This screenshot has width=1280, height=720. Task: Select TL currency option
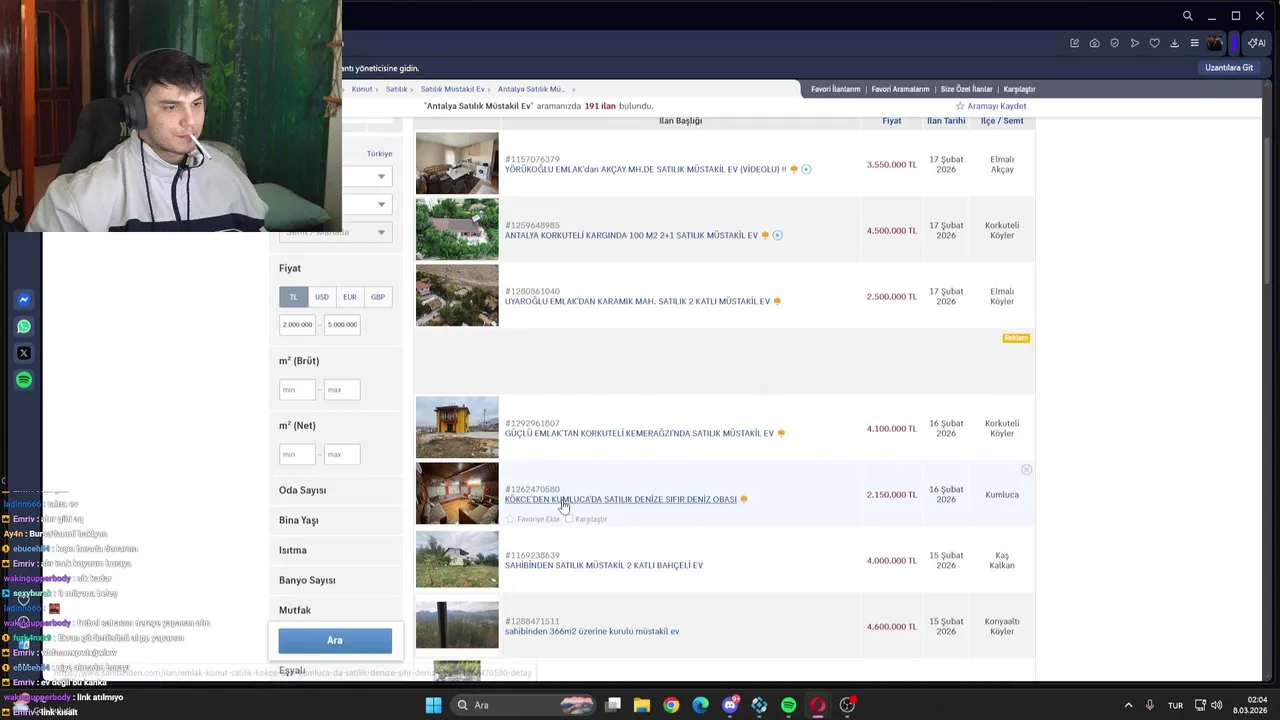[293, 297]
